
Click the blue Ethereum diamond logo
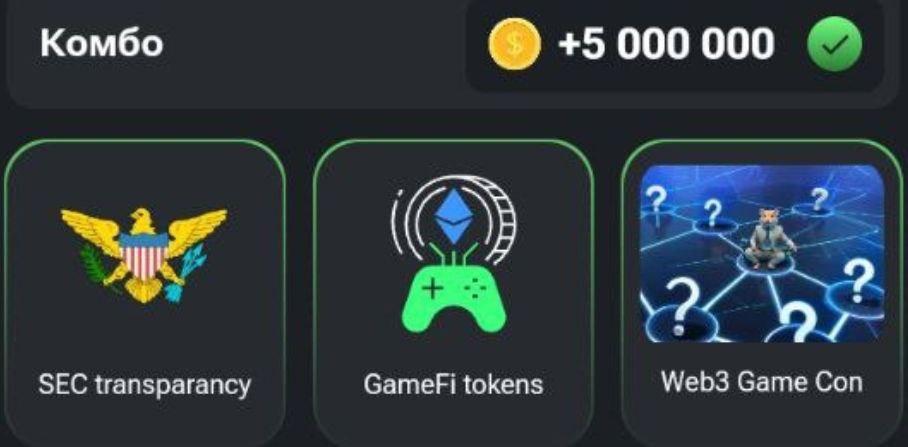click(454, 216)
